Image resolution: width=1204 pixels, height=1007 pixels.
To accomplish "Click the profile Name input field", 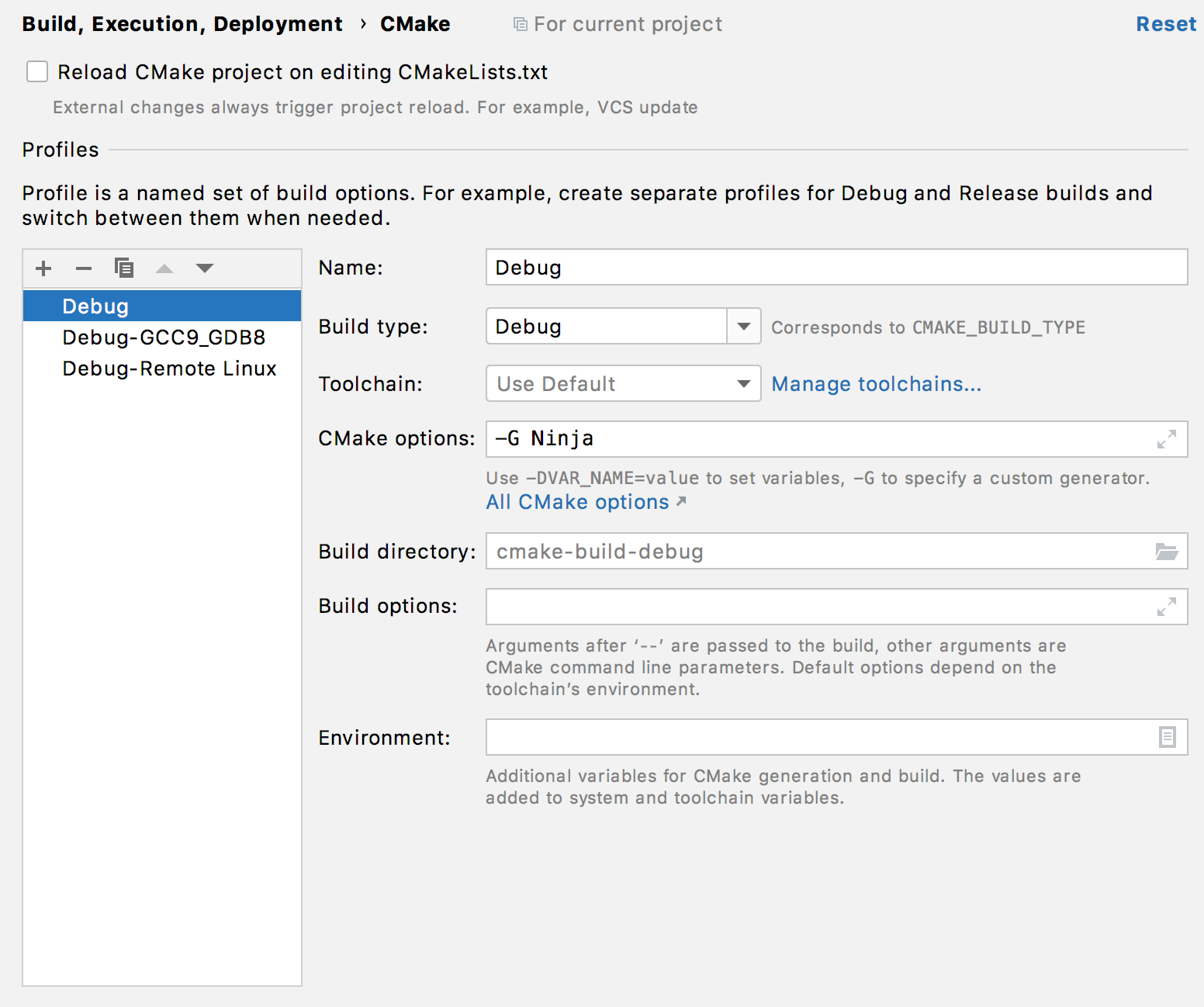I will pyautogui.click(x=836, y=267).
